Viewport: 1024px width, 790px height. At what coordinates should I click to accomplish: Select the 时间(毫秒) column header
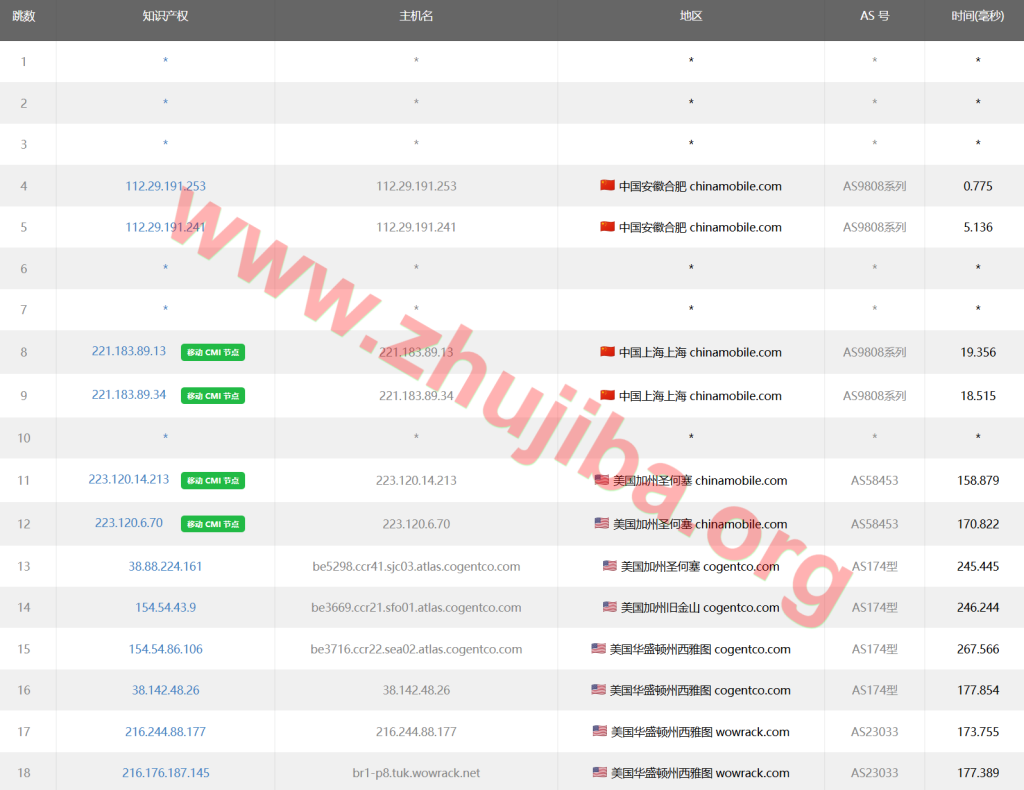coord(973,17)
